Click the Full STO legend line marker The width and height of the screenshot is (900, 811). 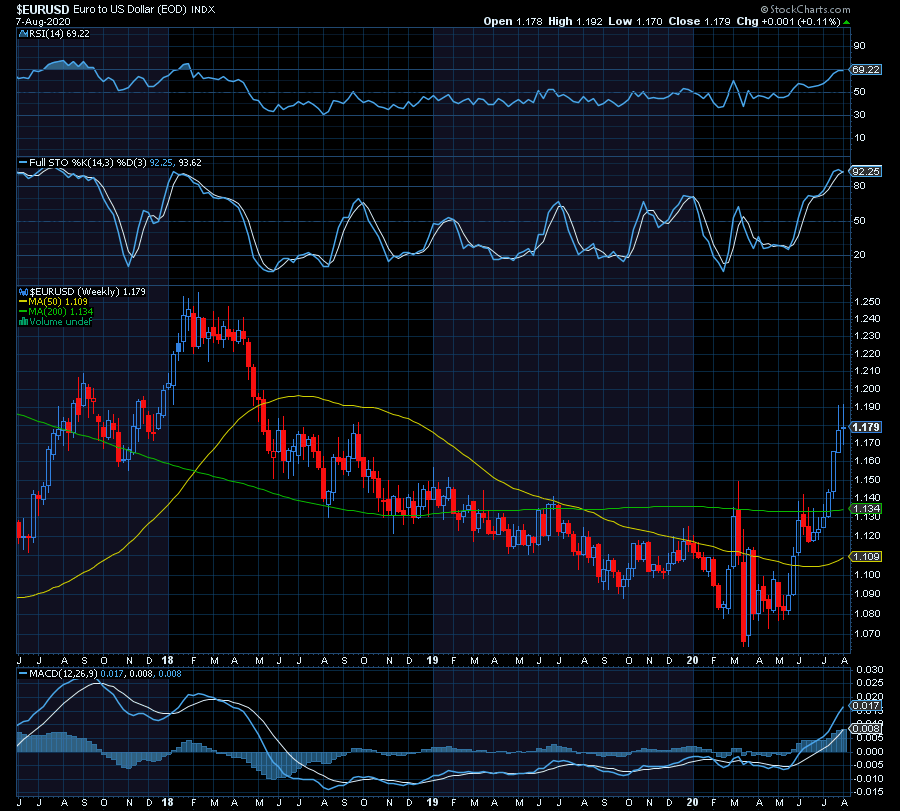(x=24, y=162)
